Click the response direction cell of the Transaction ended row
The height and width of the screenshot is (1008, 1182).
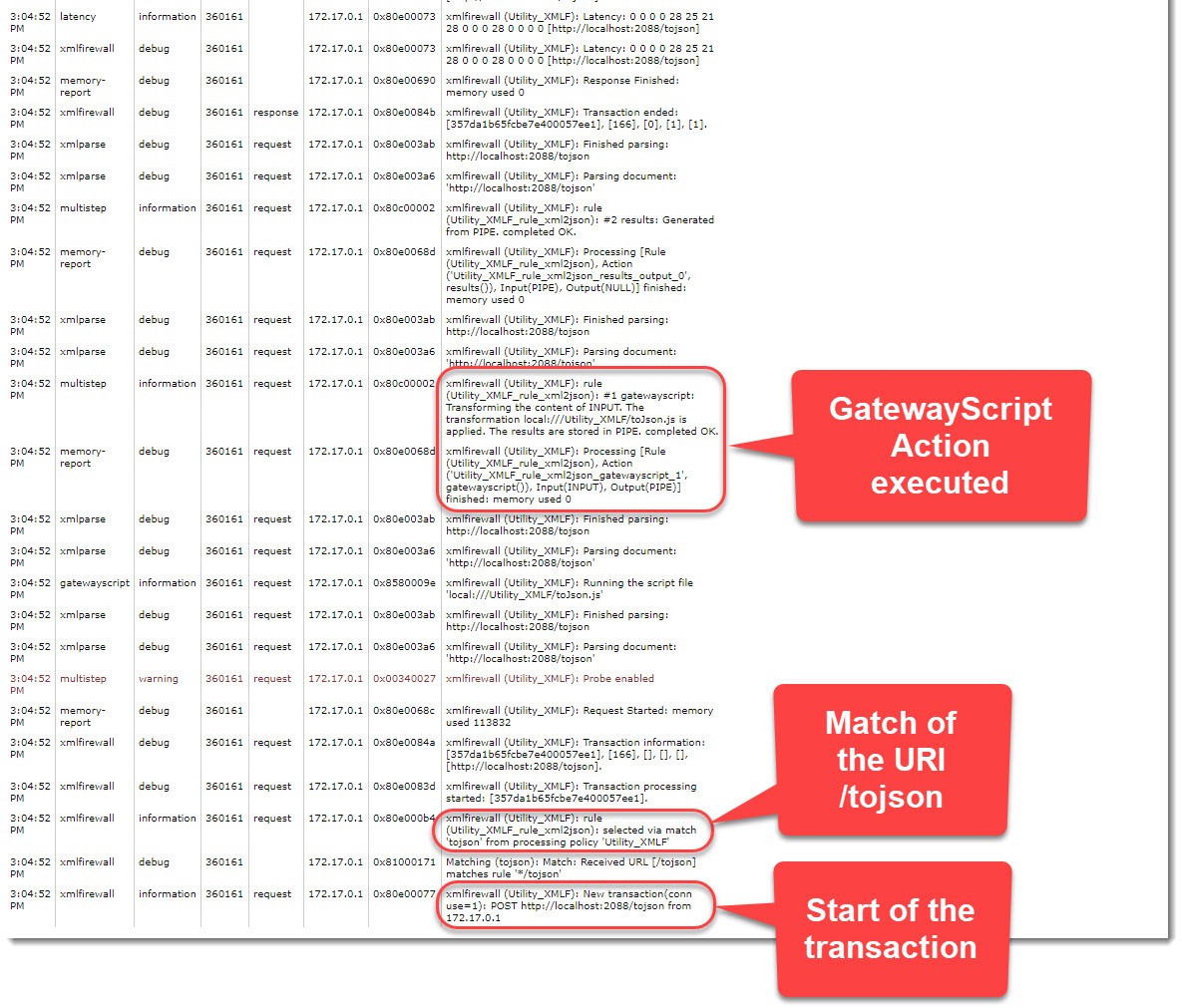click(x=275, y=112)
